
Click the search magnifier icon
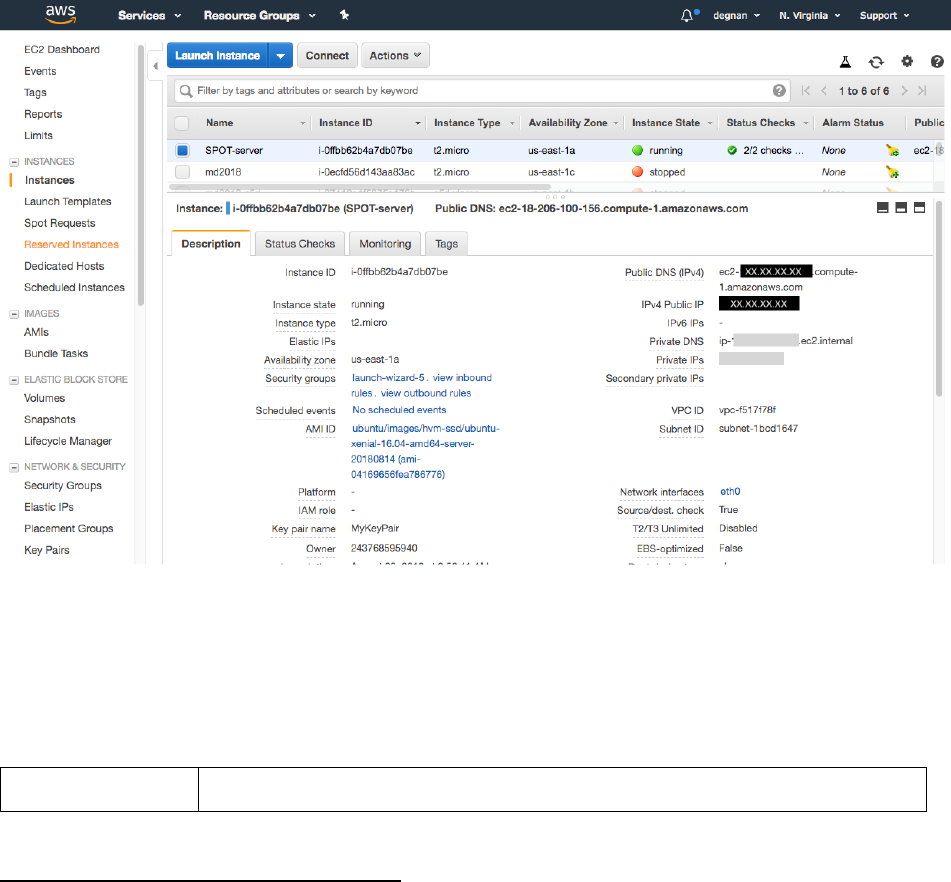pos(186,91)
